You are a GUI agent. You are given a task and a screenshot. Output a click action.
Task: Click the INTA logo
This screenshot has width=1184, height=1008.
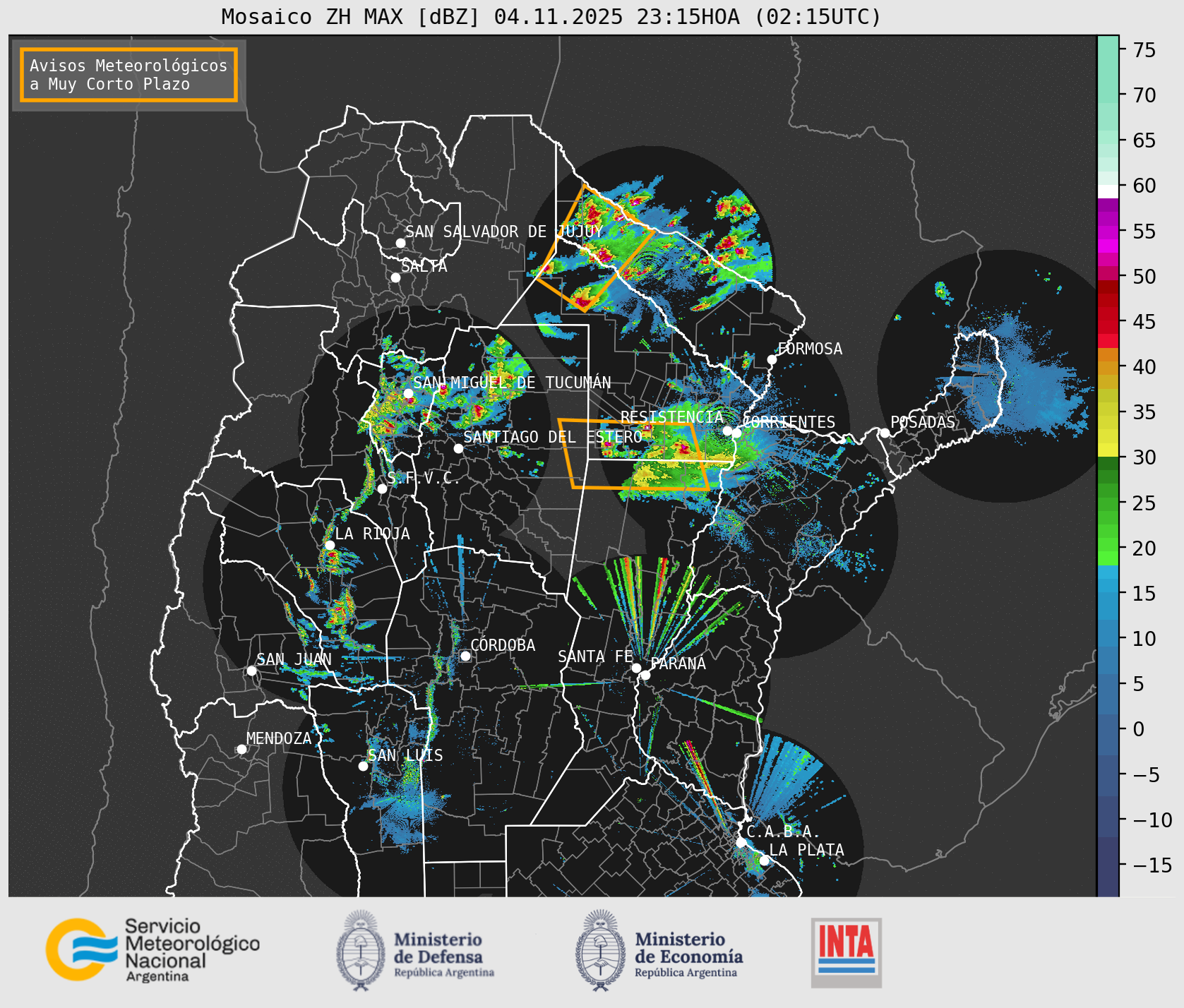pos(847,952)
